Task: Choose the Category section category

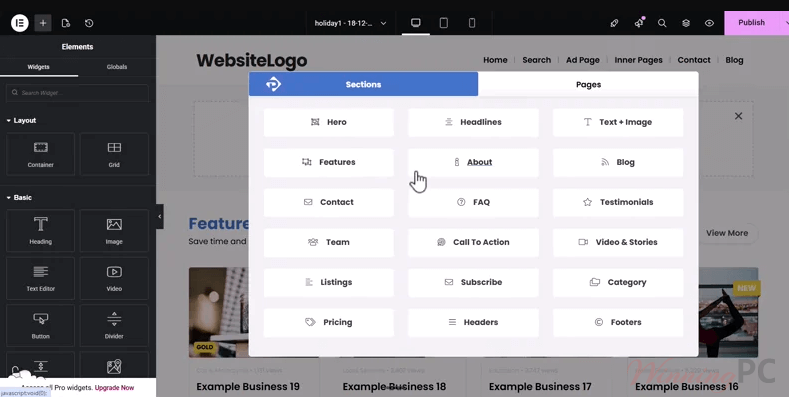Action: (618, 282)
